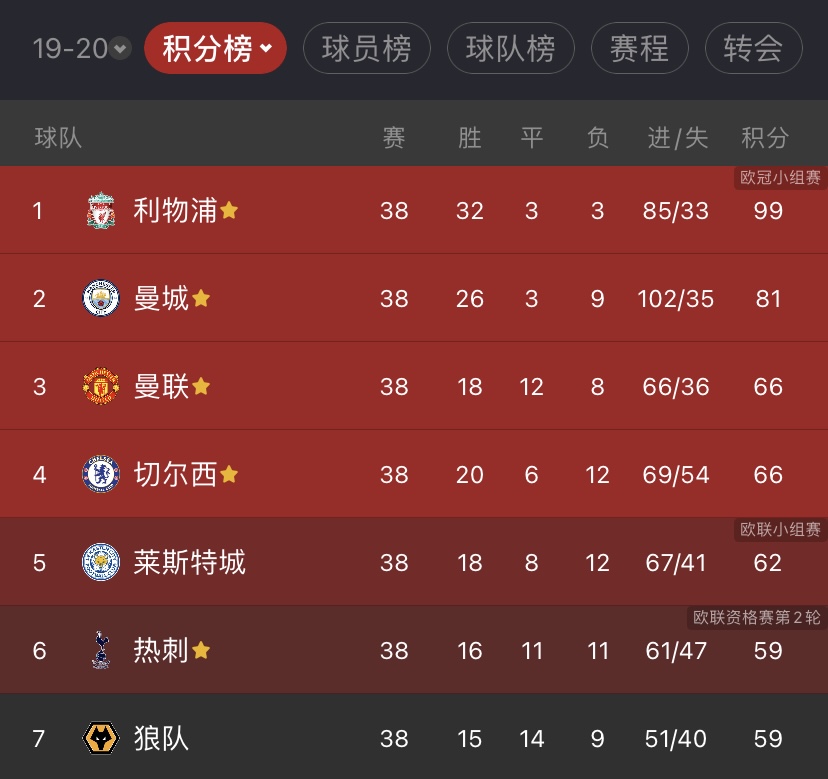Click the Chelsea club crest
Viewport: 828px width, 779px height.
click(101, 474)
